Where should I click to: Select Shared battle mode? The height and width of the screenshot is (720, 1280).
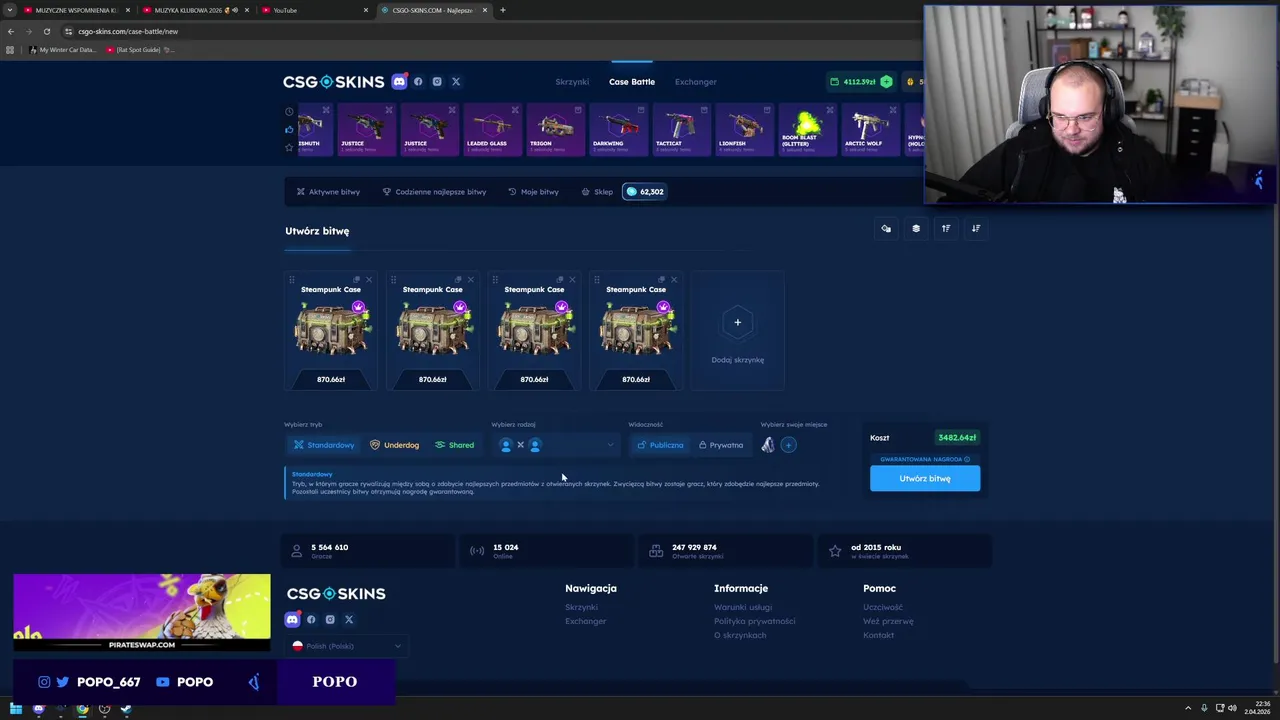[455, 445]
